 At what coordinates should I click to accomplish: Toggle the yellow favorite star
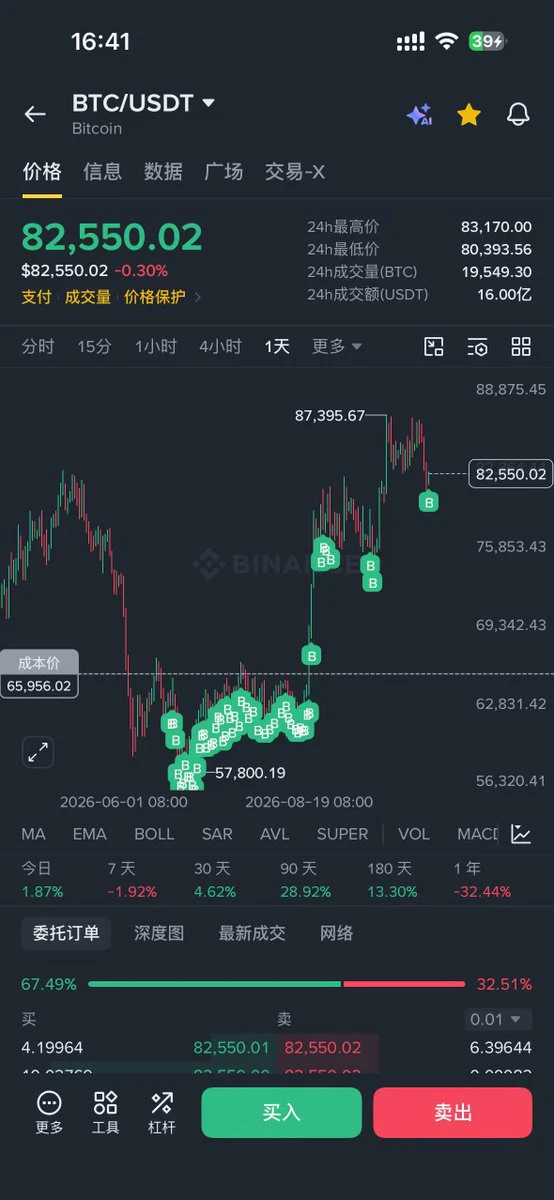469,114
